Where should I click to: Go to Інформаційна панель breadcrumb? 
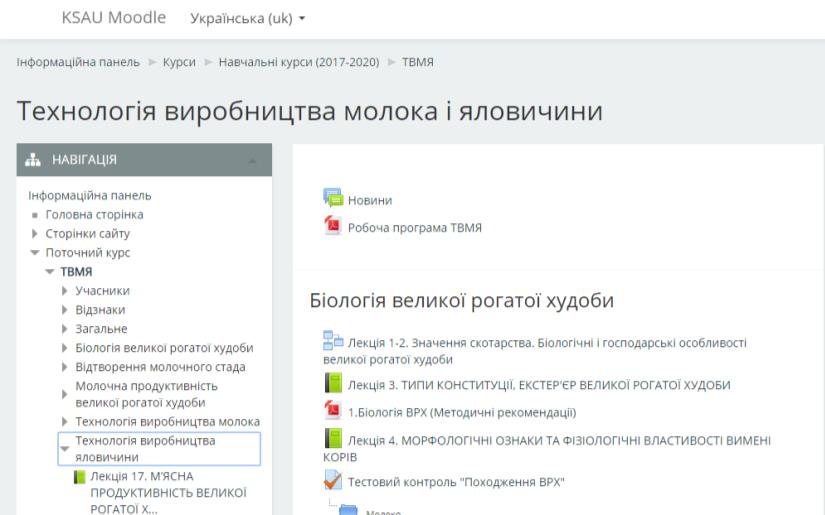point(78,62)
